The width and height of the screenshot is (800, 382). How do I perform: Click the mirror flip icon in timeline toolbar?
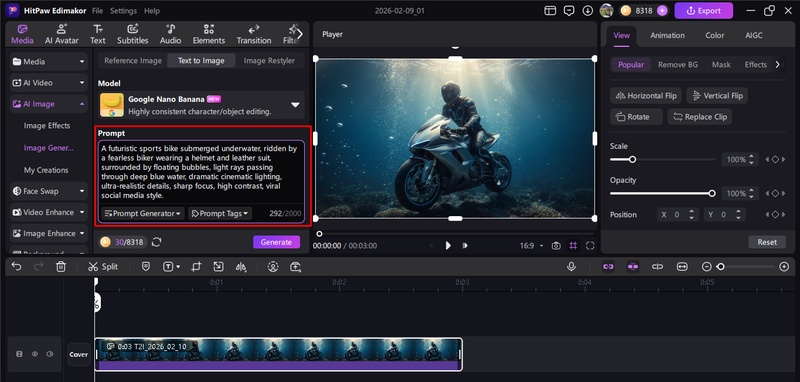(x=241, y=266)
